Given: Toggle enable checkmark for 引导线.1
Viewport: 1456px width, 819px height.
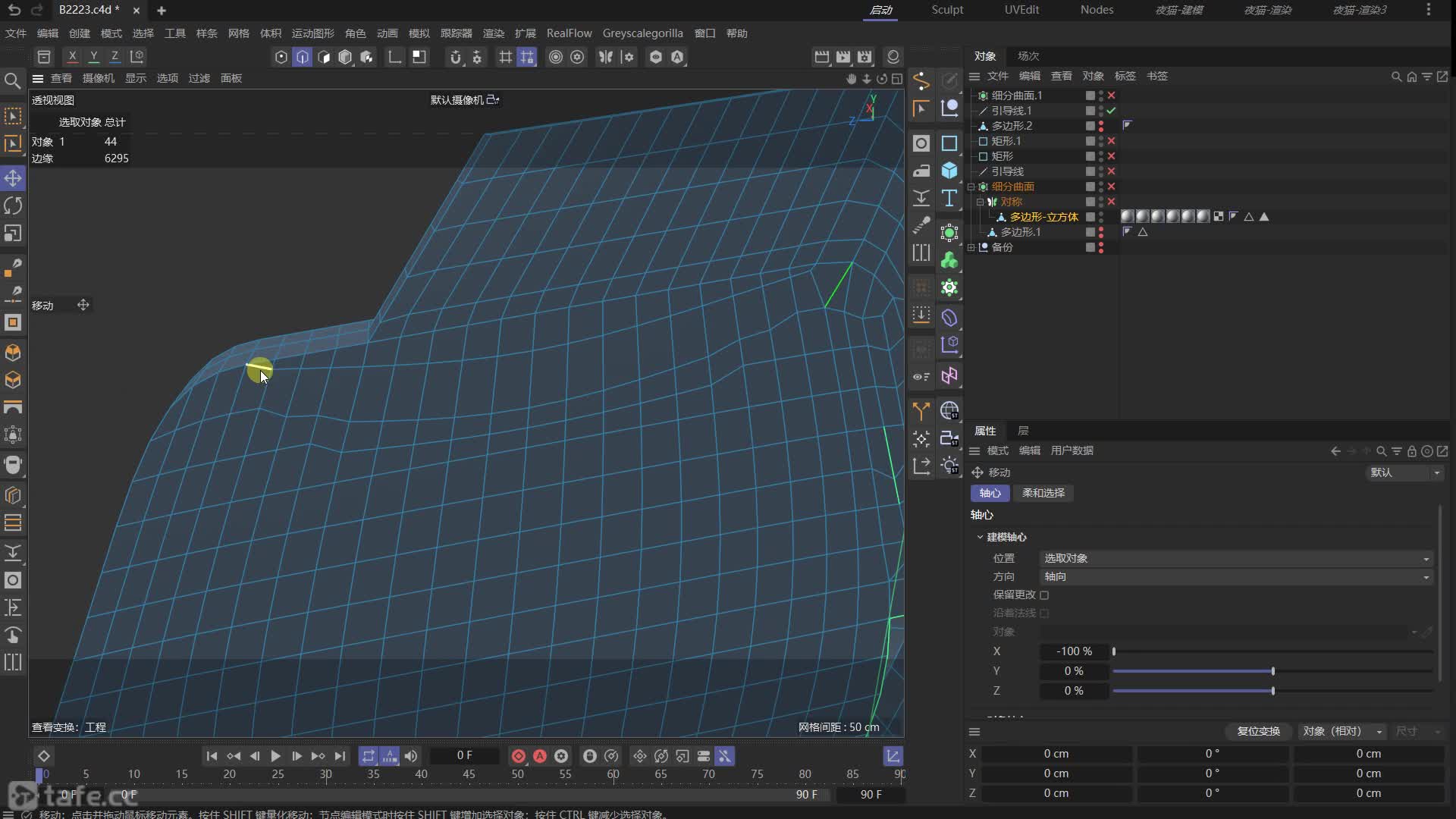Looking at the screenshot, I should coord(1111,111).
